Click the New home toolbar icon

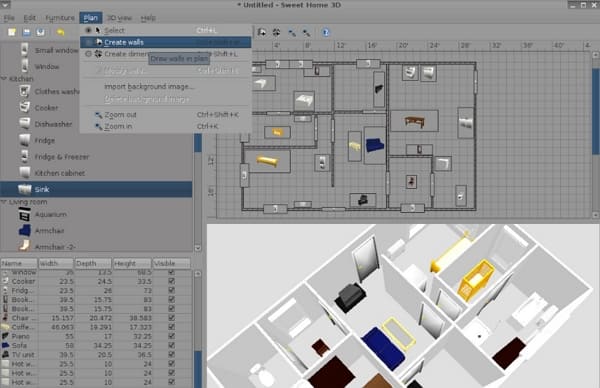pos(12,32)
